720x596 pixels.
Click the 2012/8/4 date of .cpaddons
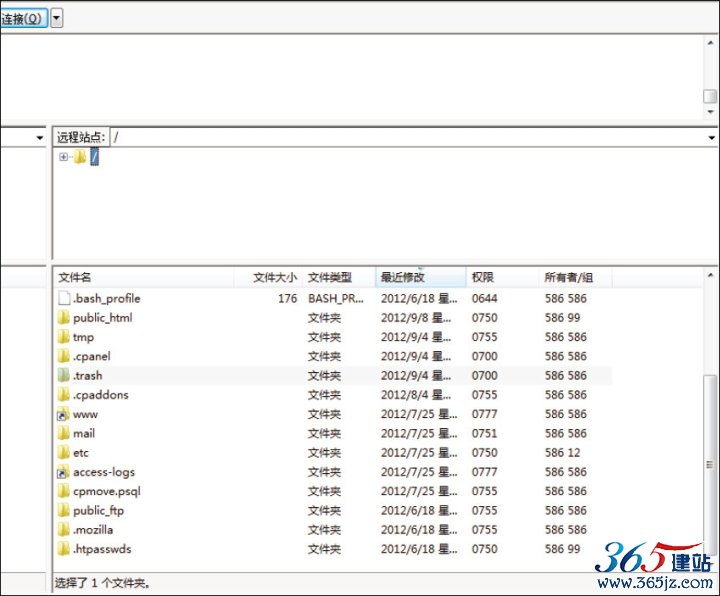tap(416, 395)
